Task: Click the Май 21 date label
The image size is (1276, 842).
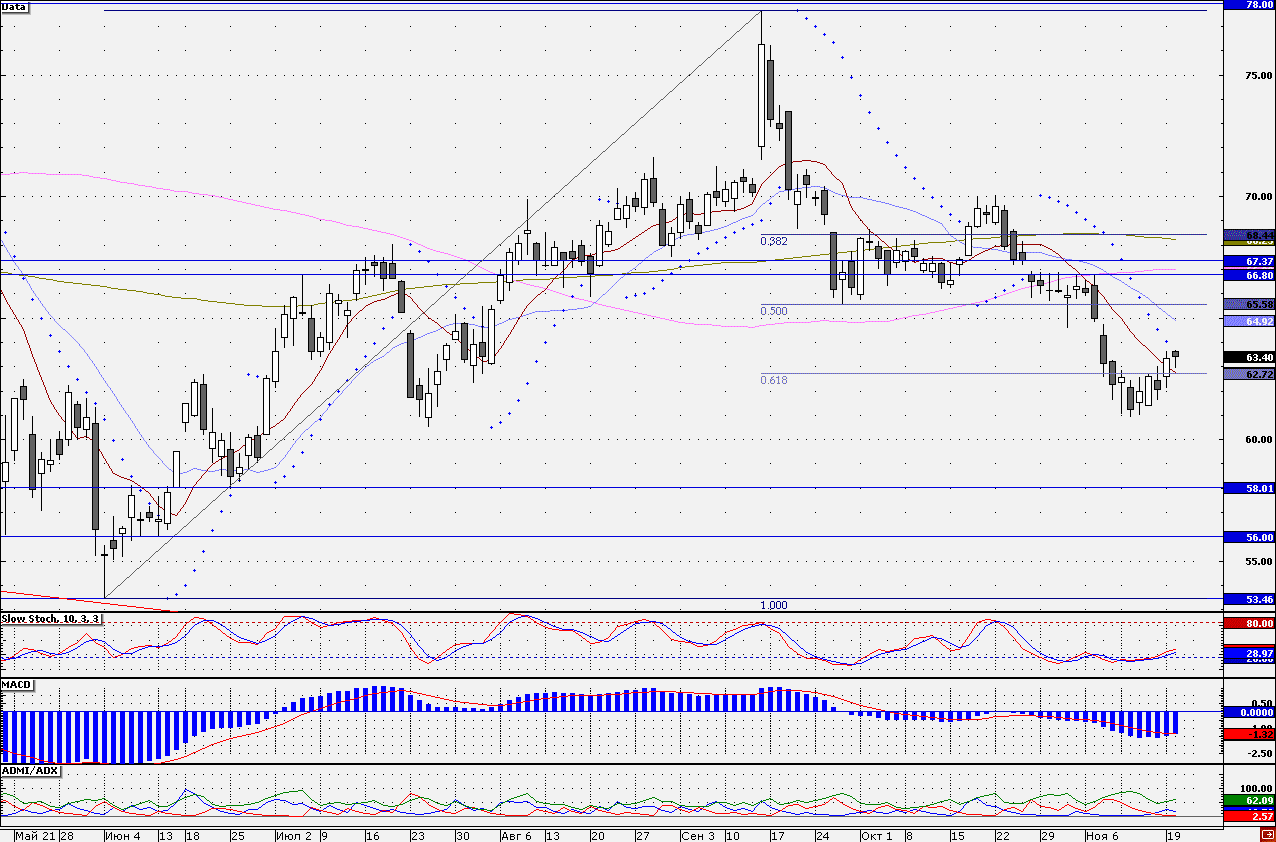Action: (35, 835)
